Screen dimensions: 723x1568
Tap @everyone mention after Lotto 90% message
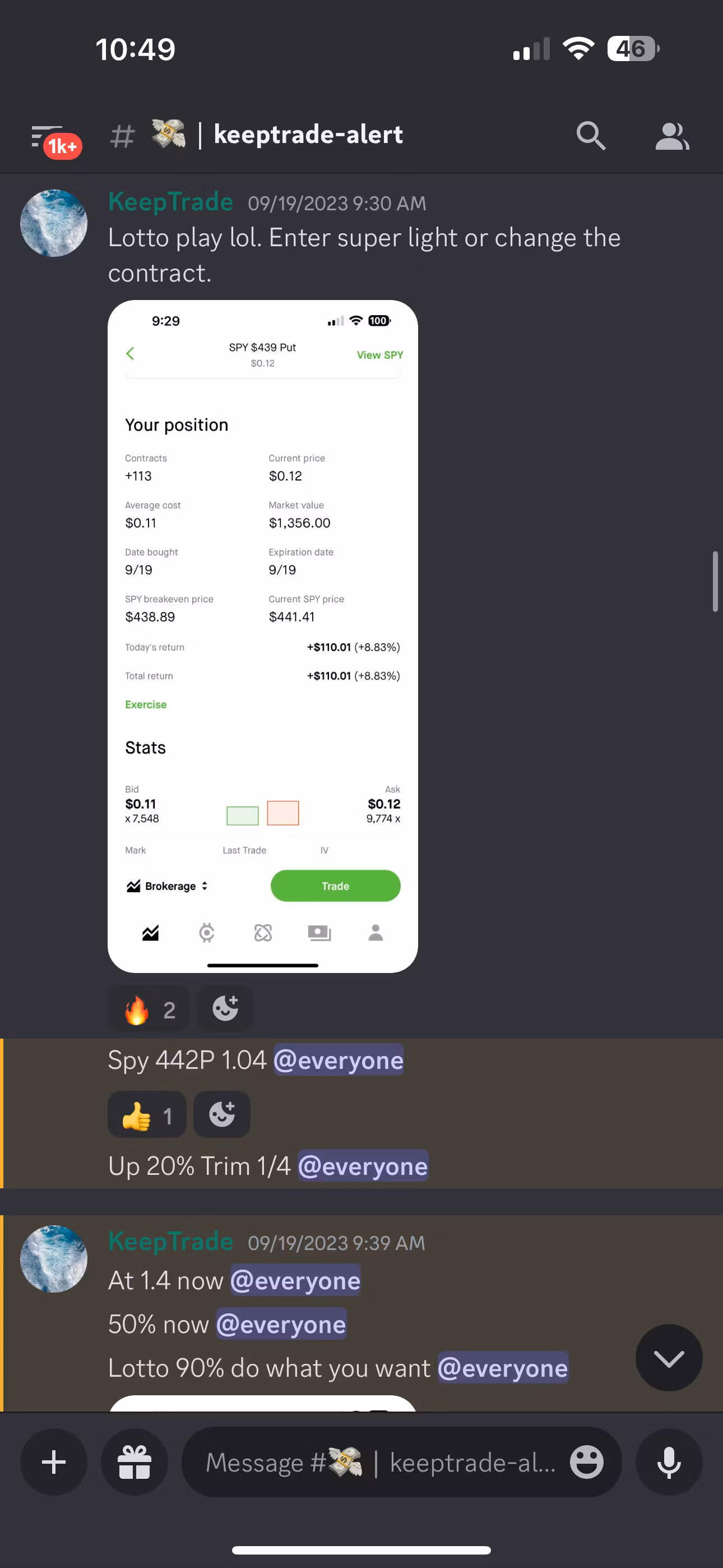(x=503, y=1367)
